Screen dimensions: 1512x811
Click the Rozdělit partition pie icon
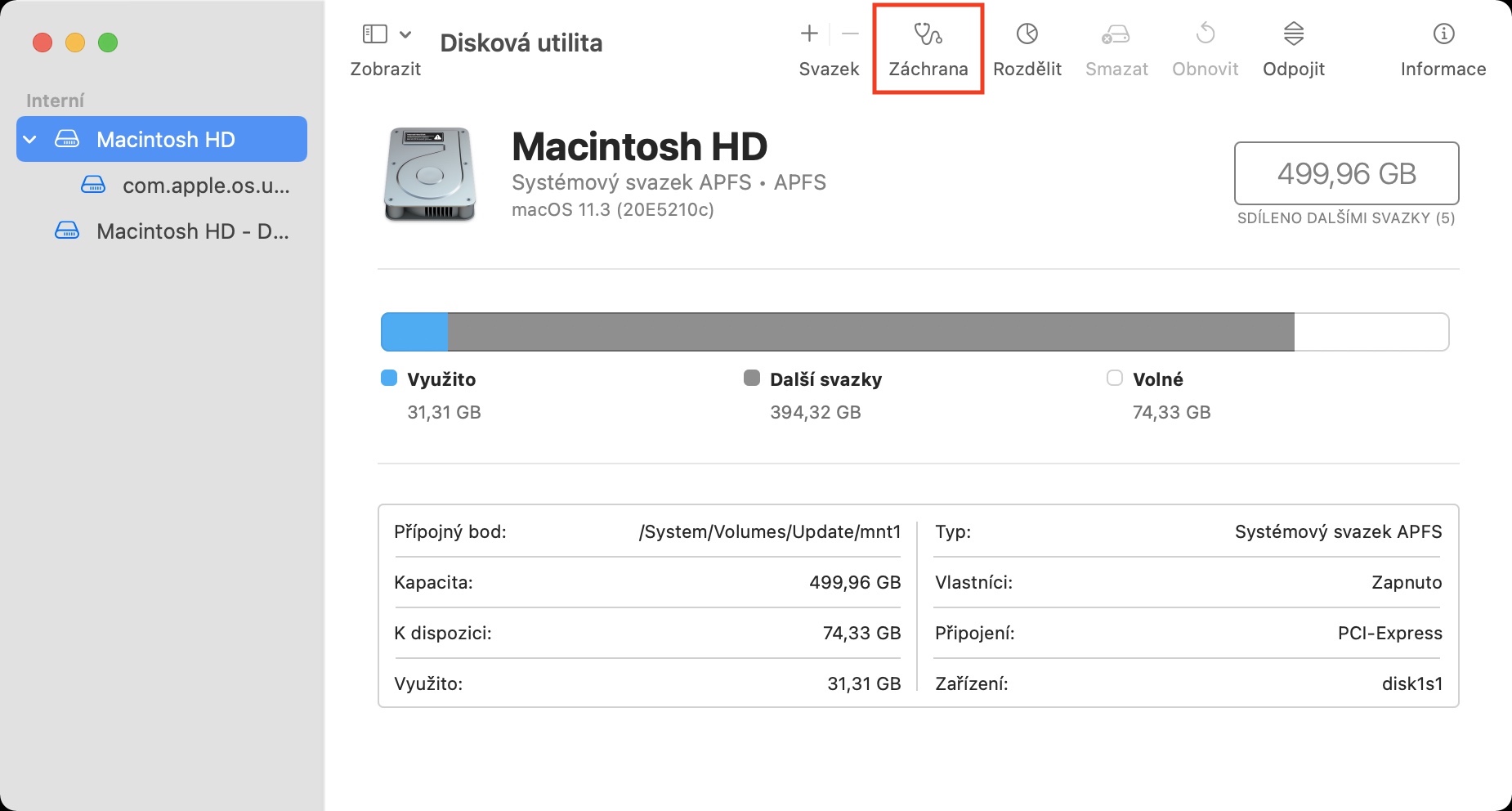(x=1027, y=34)
